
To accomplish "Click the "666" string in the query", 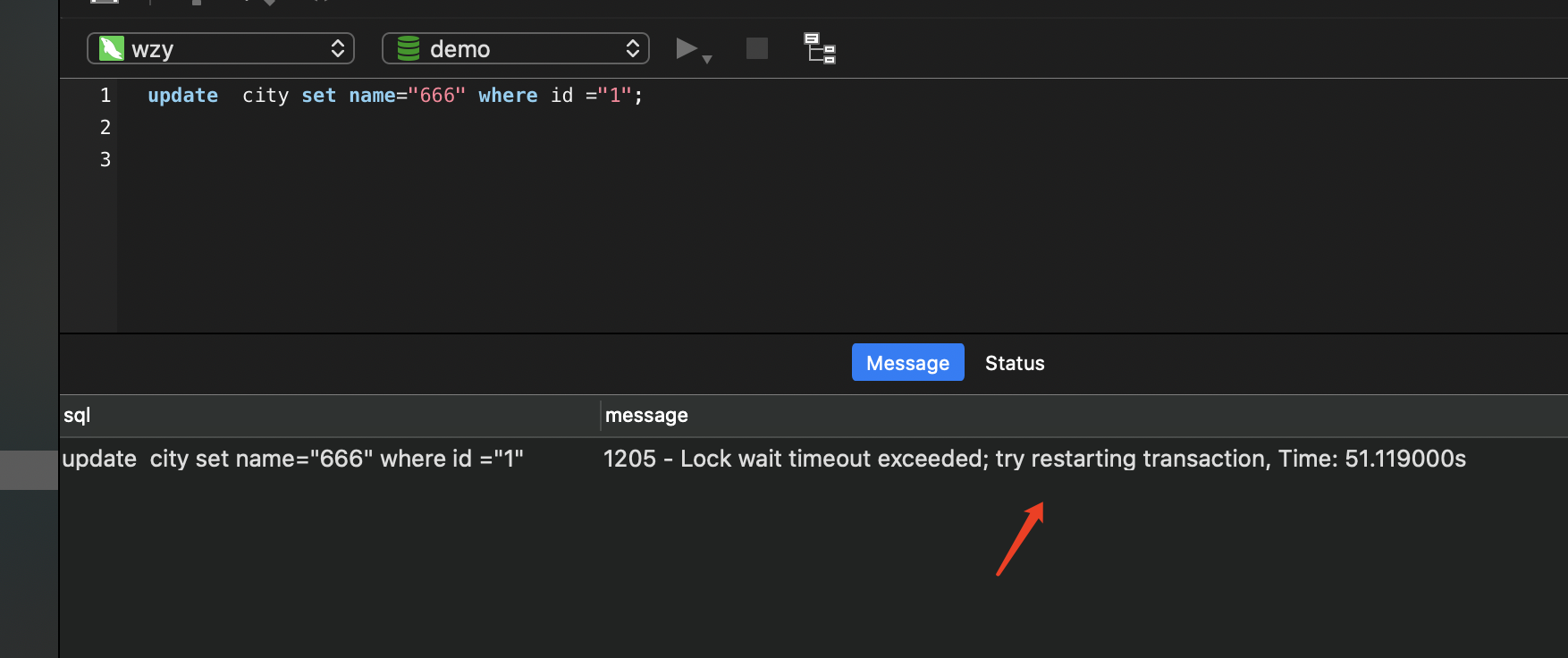I will pyautogui.click(x=437, y=96).
